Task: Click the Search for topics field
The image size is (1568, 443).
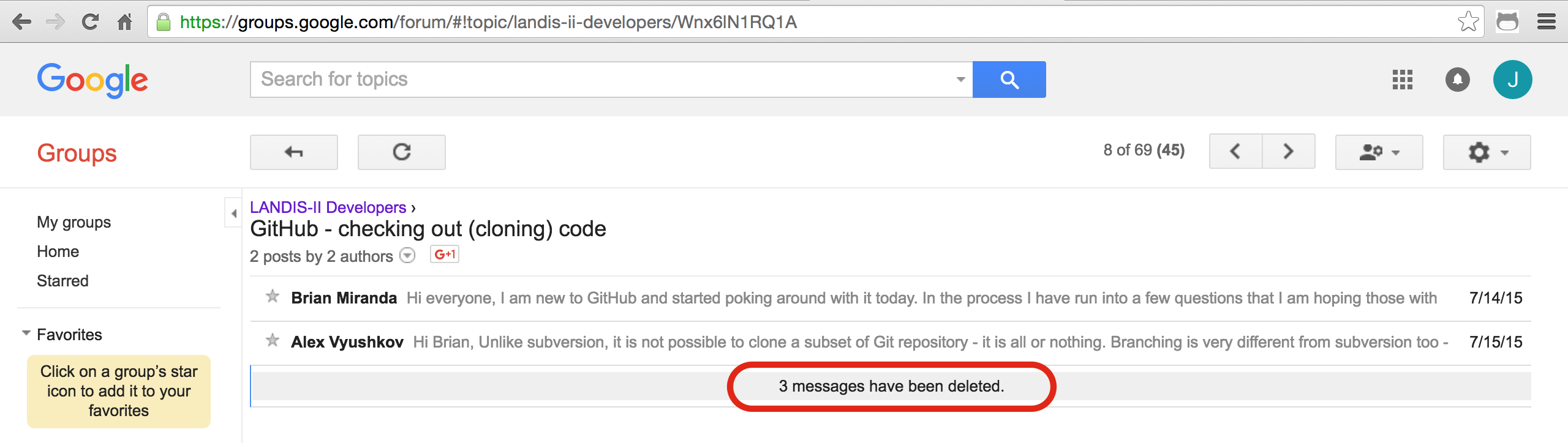Action: click(x=600, y=80)
